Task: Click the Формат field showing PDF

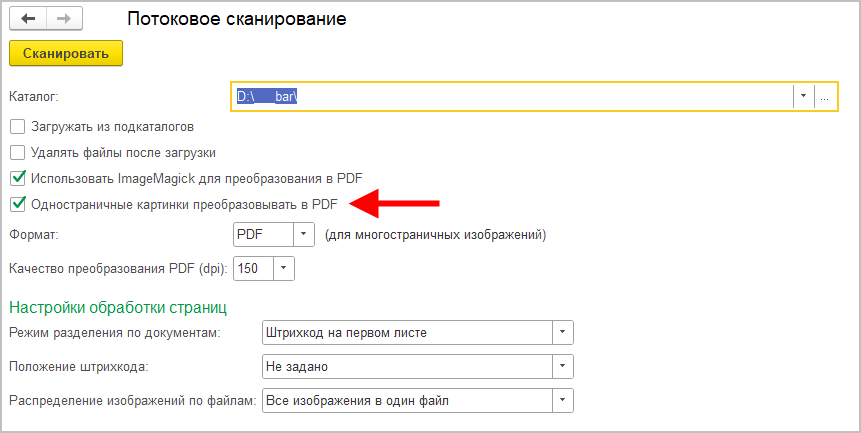Action: 262,235
